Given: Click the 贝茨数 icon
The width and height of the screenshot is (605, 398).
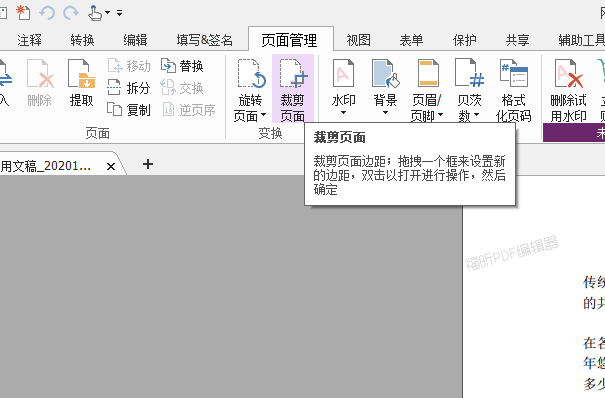Looking at the screenshot, I should pos(470,74).
